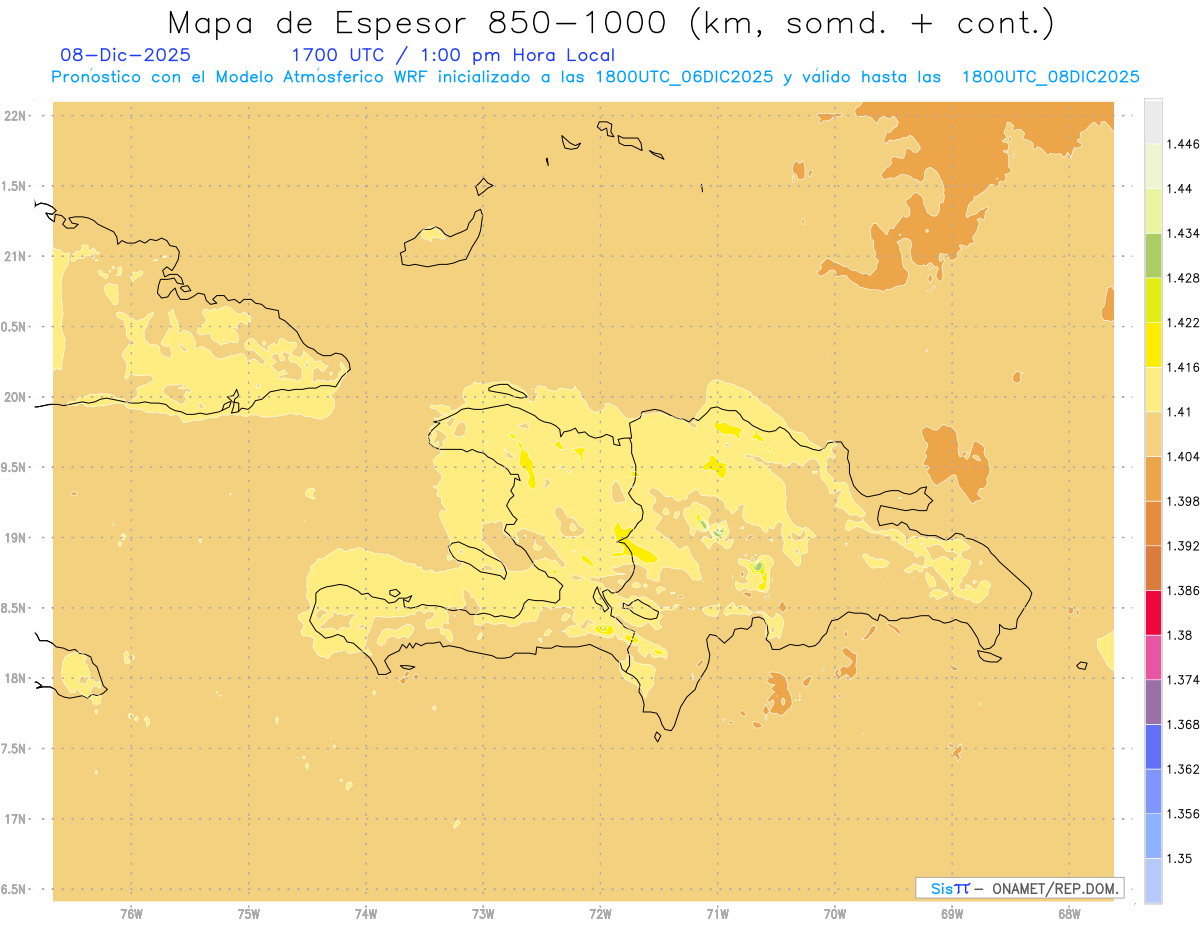The image size is (1200, 927).
Task: Click the '1.416' legend value
Action: (x=1183, y=367)
